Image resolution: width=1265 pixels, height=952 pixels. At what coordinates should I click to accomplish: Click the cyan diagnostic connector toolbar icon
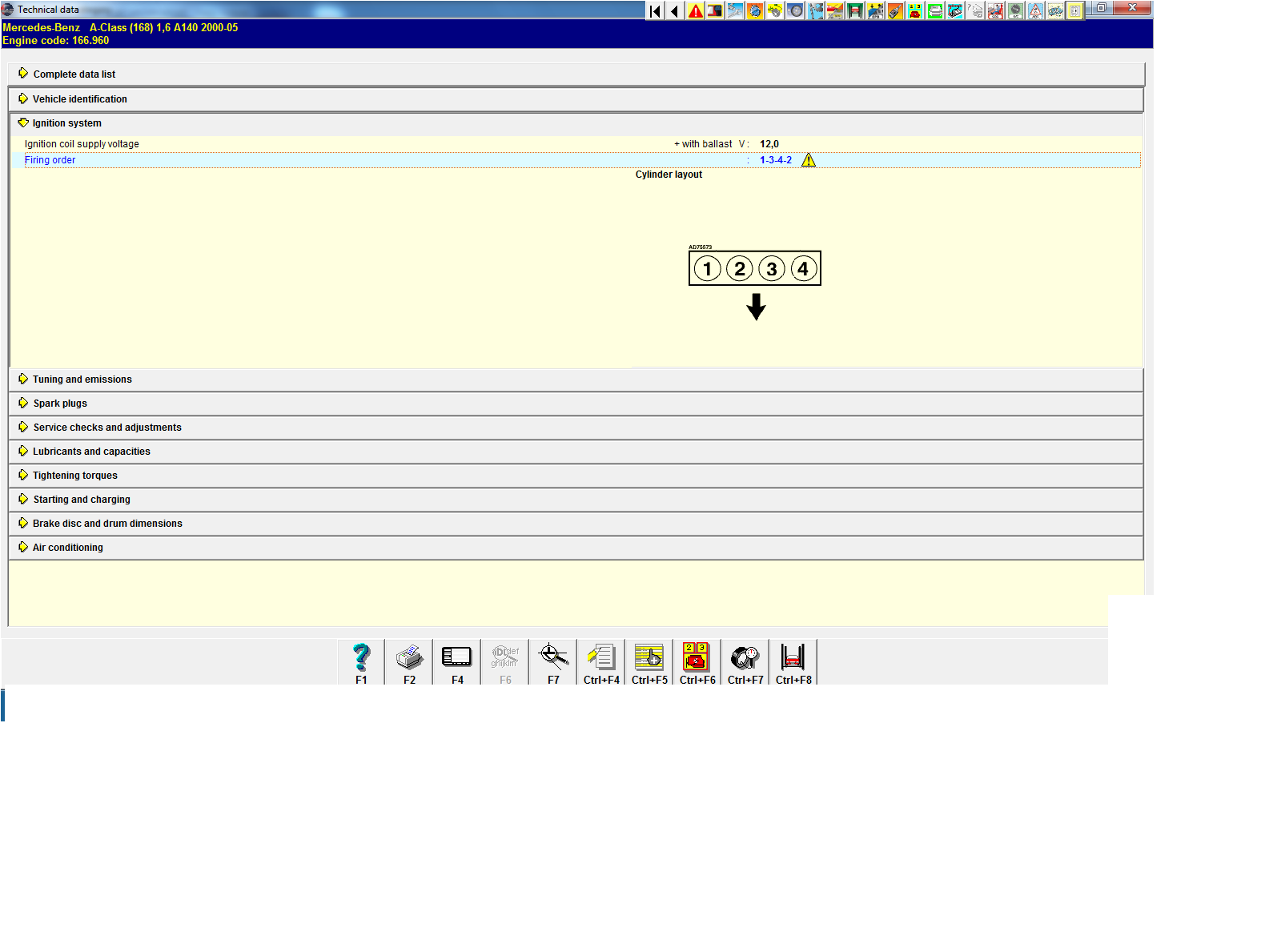[x=955, y=10]
